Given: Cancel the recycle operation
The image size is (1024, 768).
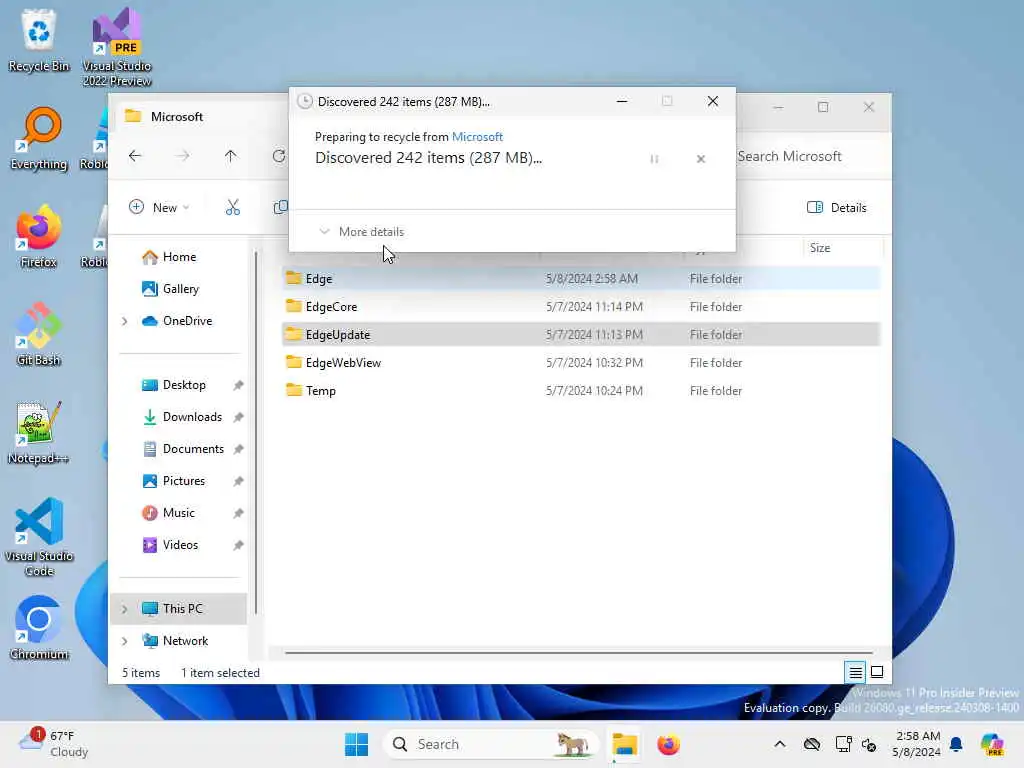Looking at the screenshot, I should pyautogui.click(x=701, y=159).
